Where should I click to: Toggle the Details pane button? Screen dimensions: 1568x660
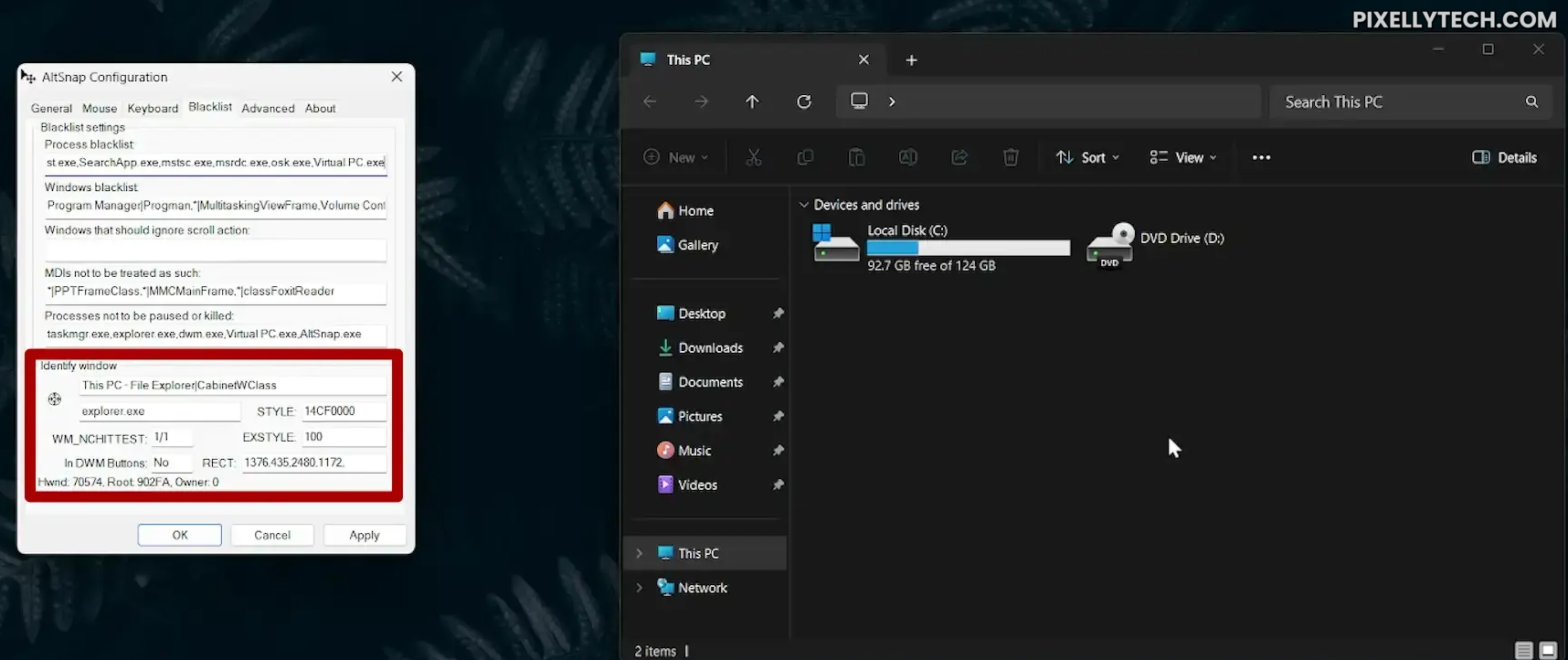point(1505,157)
